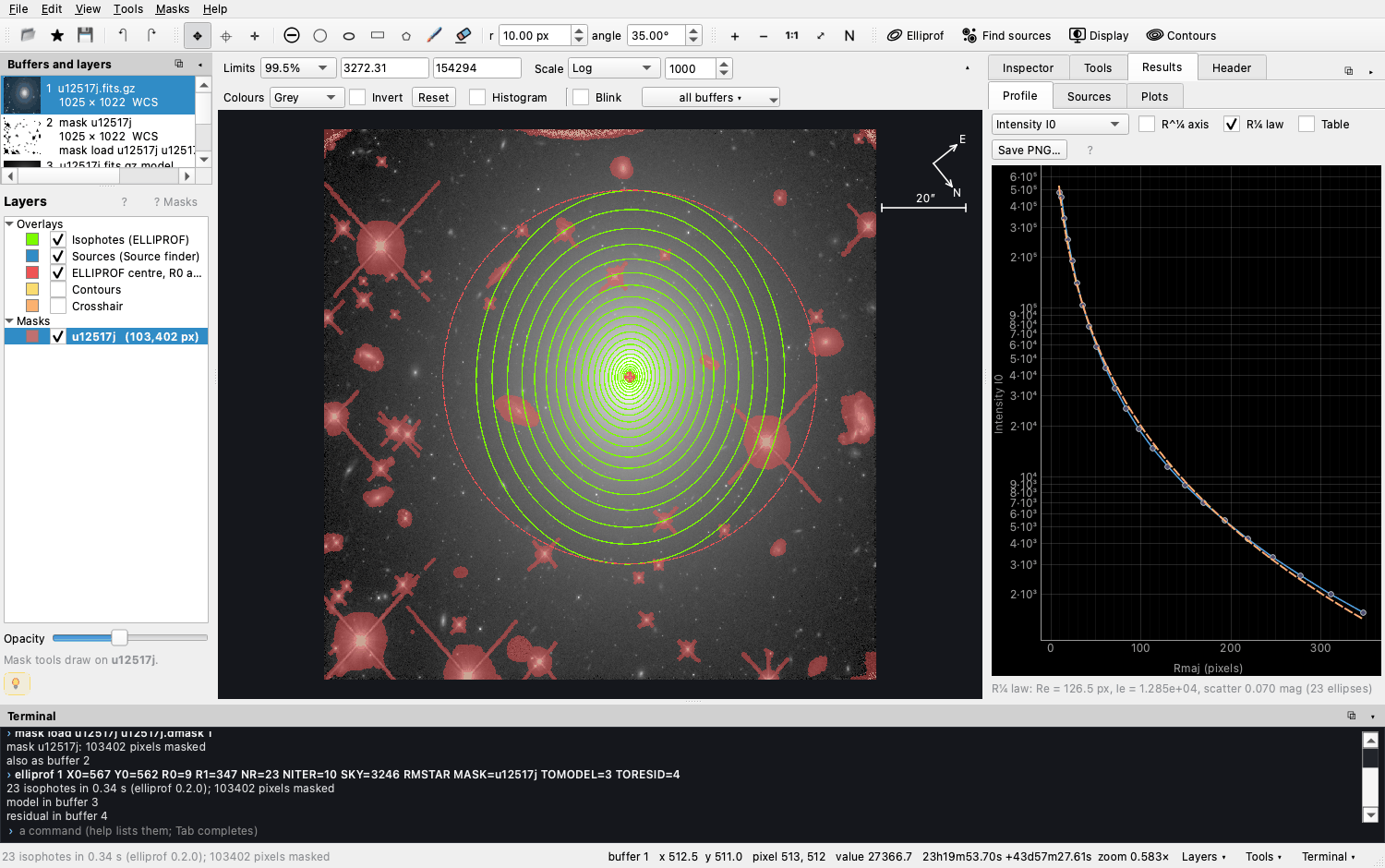Collapse the Overlays tree group

coord(9,224)
